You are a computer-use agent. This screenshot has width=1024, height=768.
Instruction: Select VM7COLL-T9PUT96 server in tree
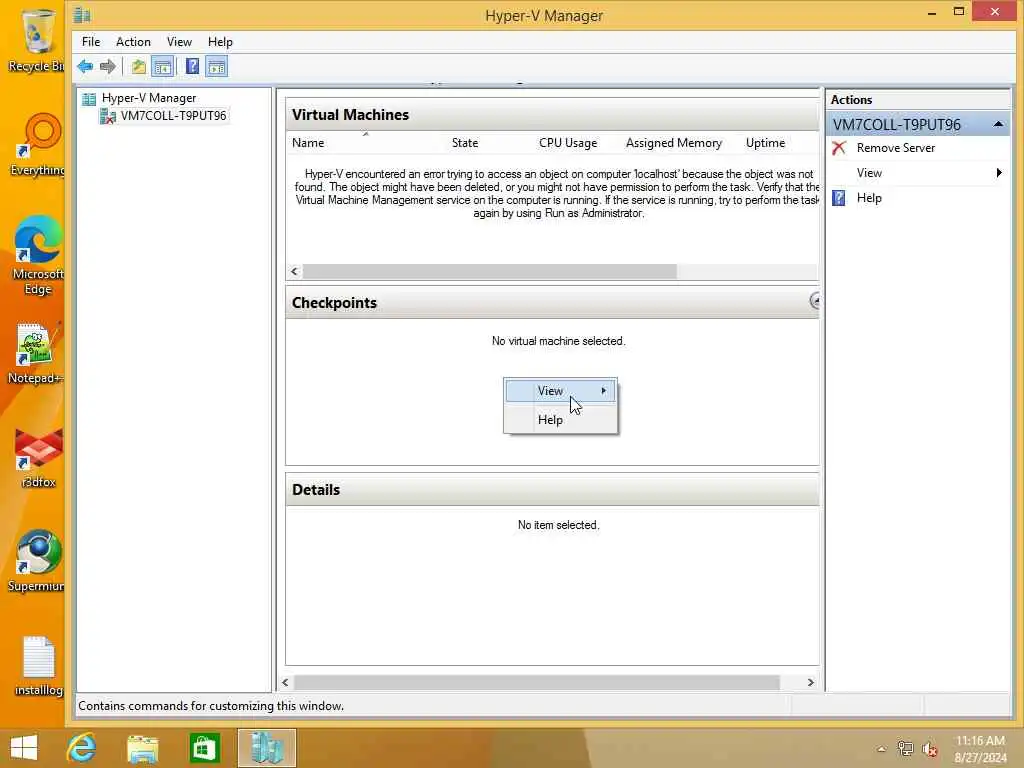click(x=173, y=116)
